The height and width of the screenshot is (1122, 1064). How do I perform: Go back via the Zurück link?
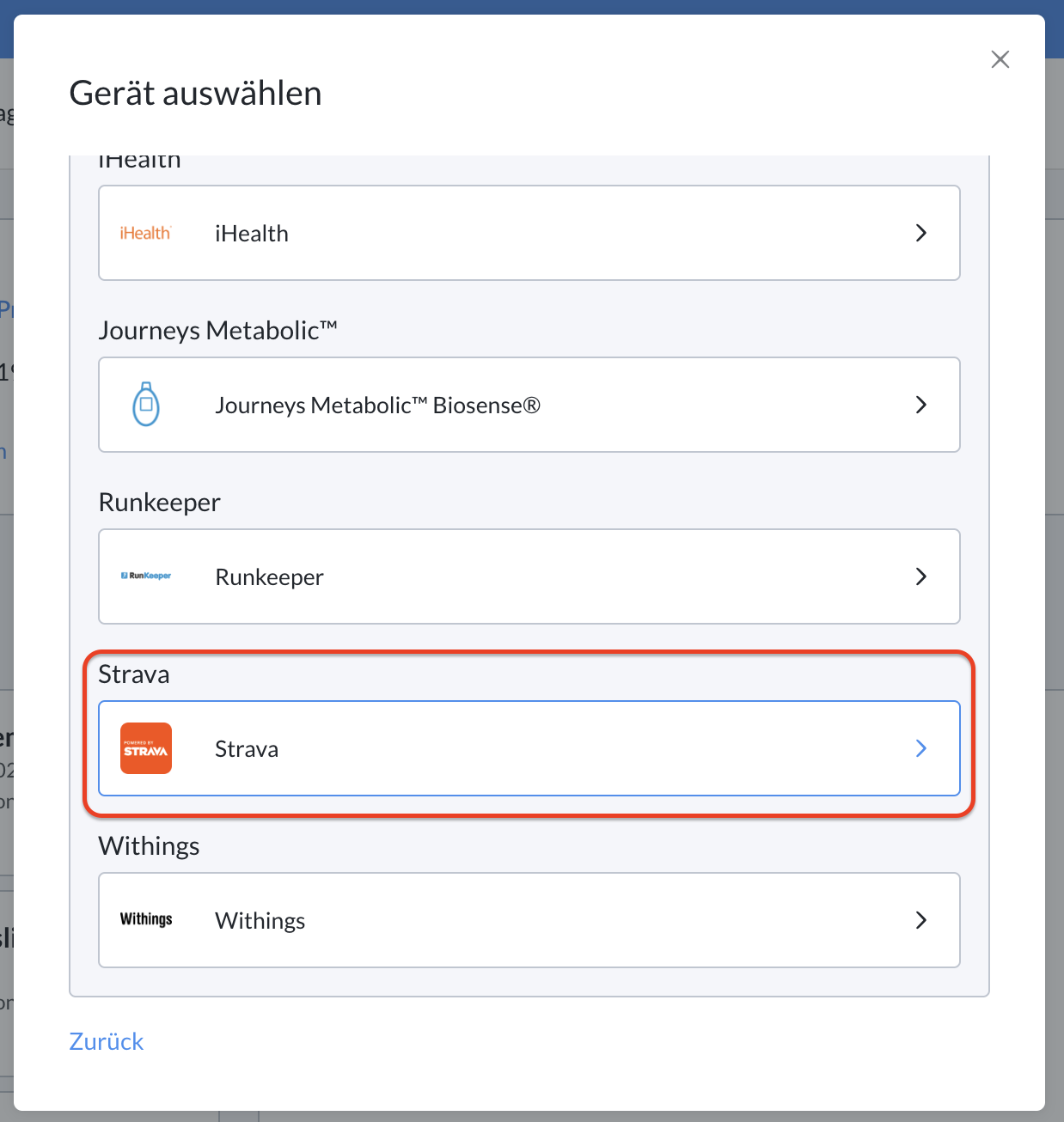(x=107, y=1041)
